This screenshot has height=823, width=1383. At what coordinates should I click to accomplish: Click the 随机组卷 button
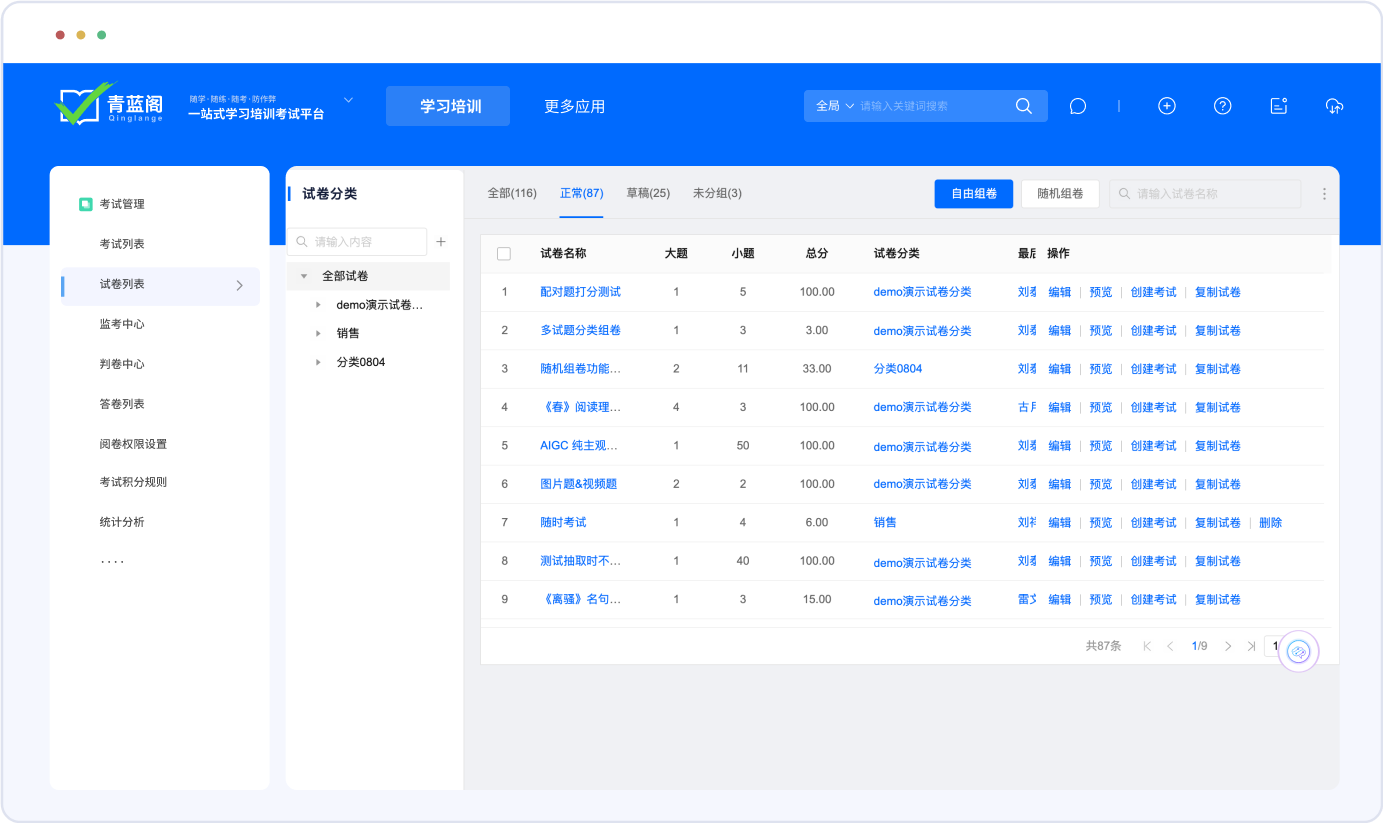(x=1060, y=194)
